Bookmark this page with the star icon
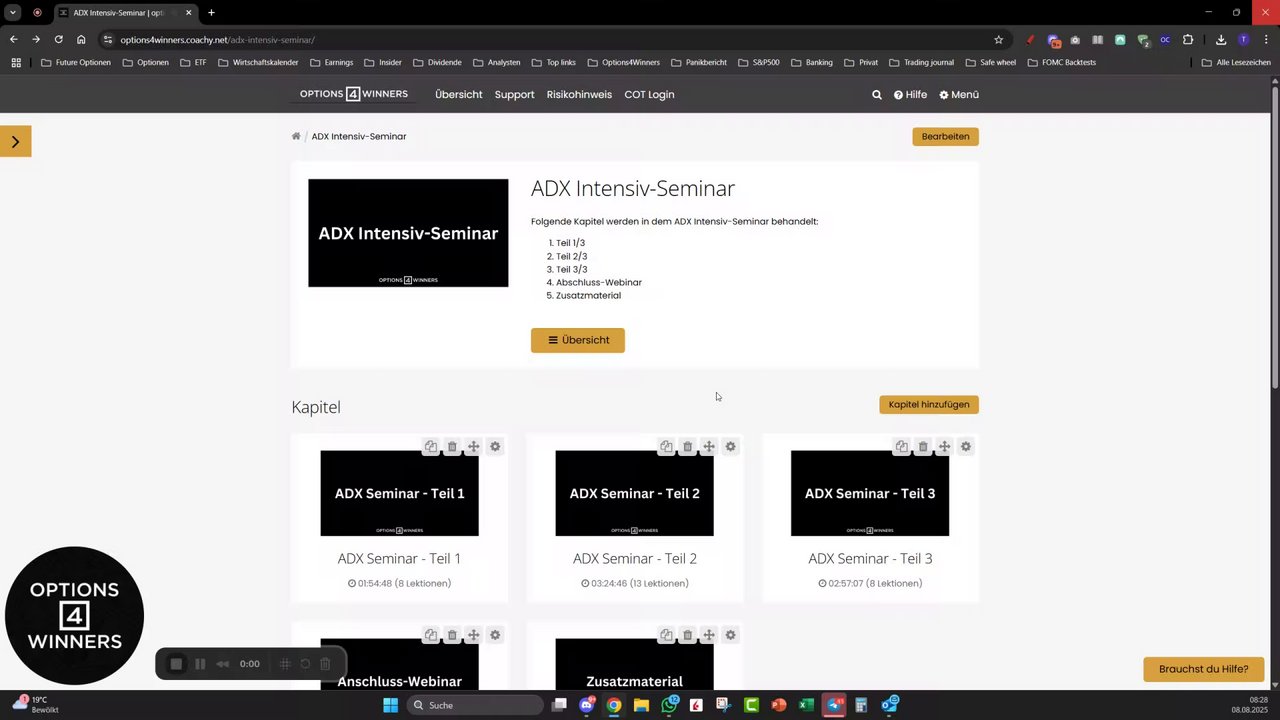1280x720 pixels. pyautogui.click(x=998, y=40)
